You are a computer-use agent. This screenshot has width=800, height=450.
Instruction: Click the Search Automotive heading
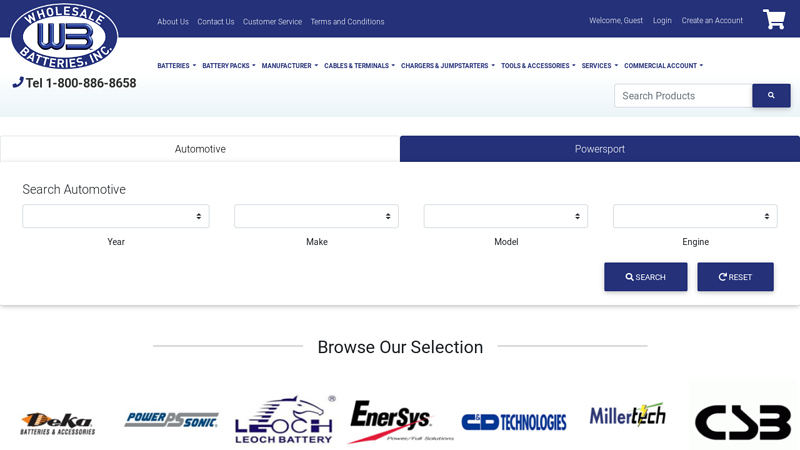pyautogui.click(x=74, y=189)
